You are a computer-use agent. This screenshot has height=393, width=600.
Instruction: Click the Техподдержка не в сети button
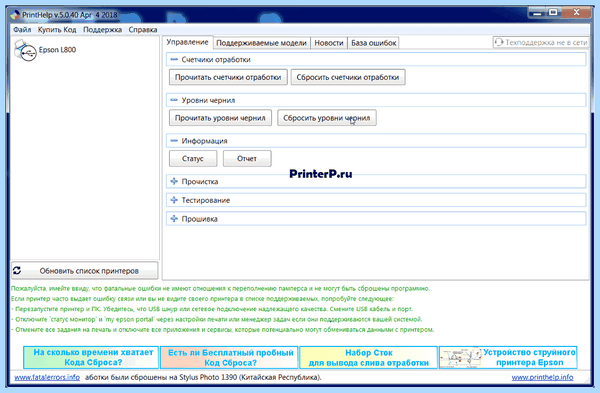coord(541,42)
